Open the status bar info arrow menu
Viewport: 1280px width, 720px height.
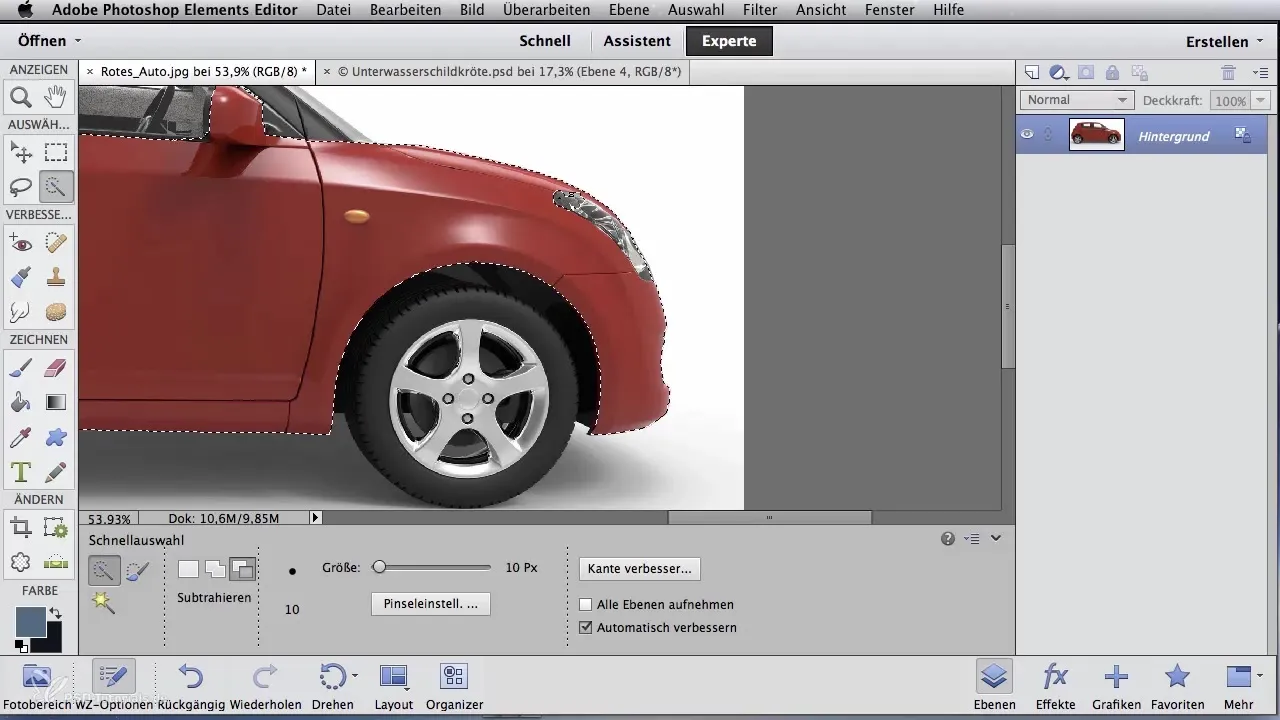[316, 518]
